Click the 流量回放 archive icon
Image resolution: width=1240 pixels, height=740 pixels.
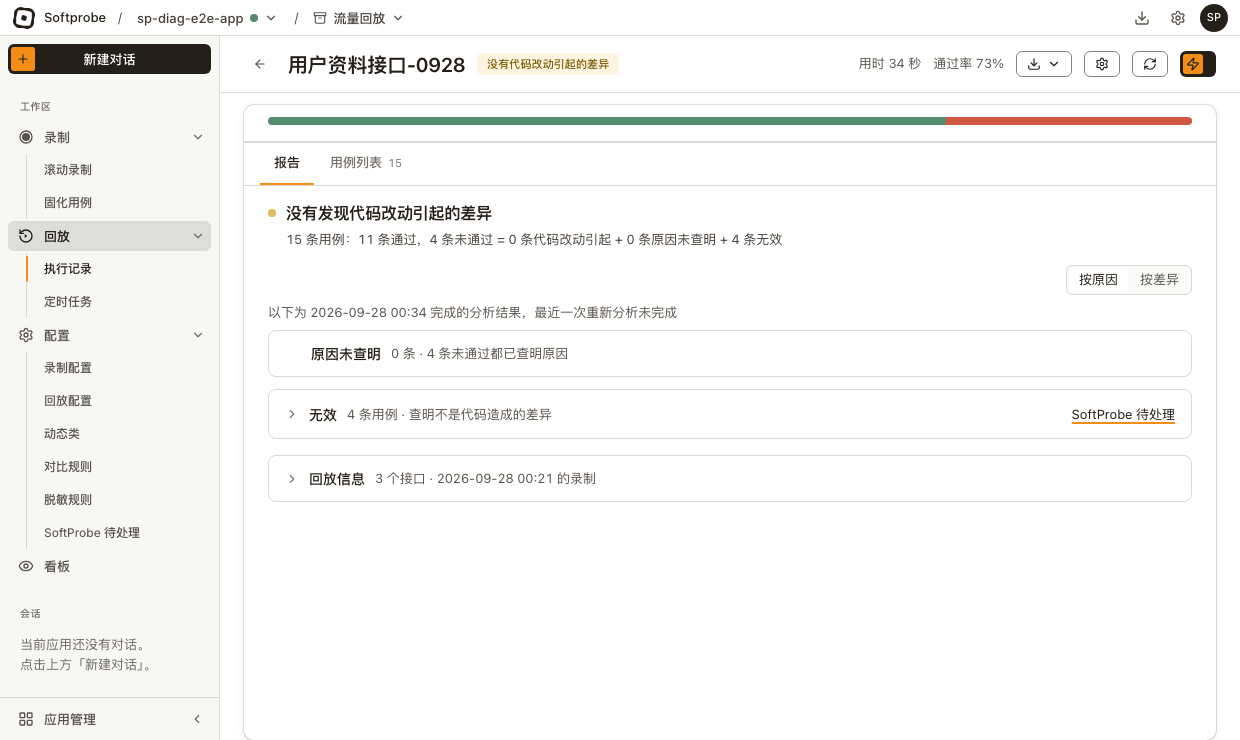point(320,18)
